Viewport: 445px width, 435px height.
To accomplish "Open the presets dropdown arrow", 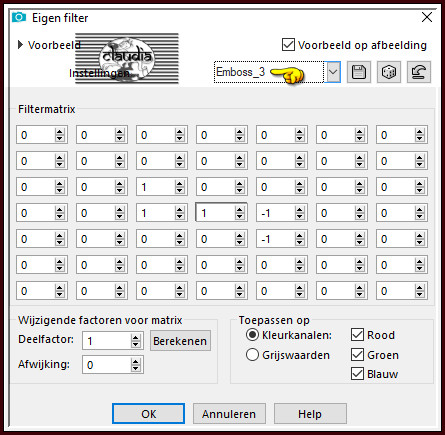I will coord(333,72).
